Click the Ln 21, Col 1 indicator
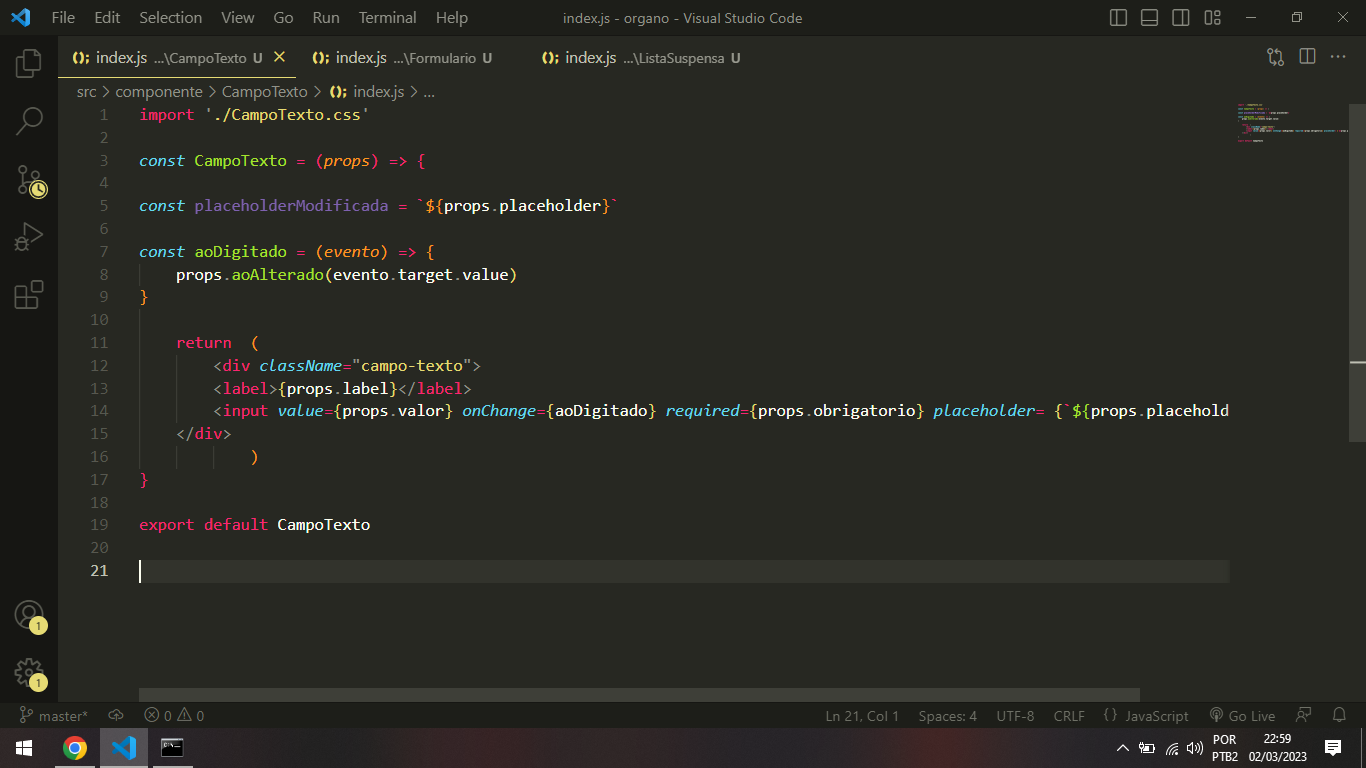 862,716
